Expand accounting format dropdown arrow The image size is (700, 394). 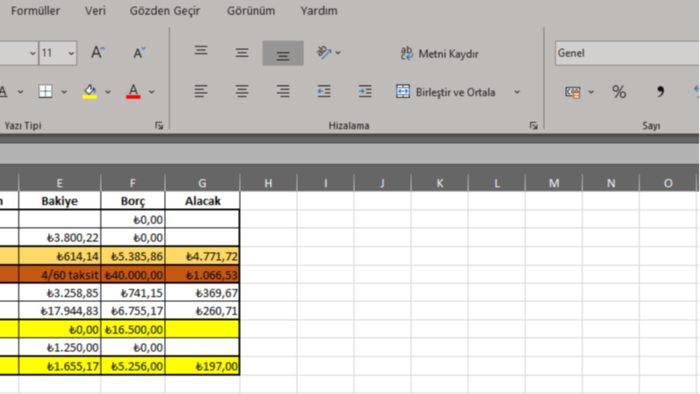pyautogui.click(x=591, y=92)
